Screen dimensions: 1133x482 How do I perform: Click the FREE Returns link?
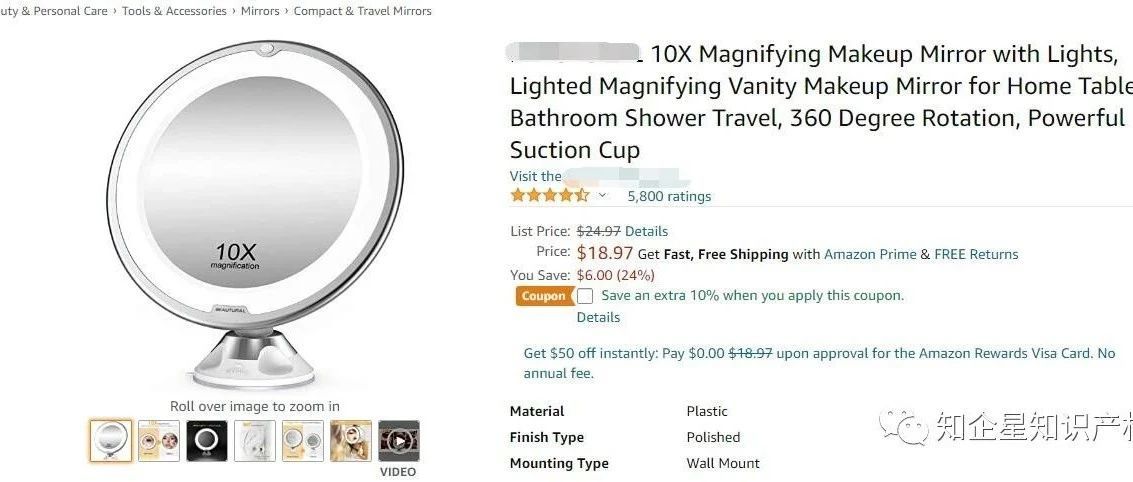pos(976,254)
